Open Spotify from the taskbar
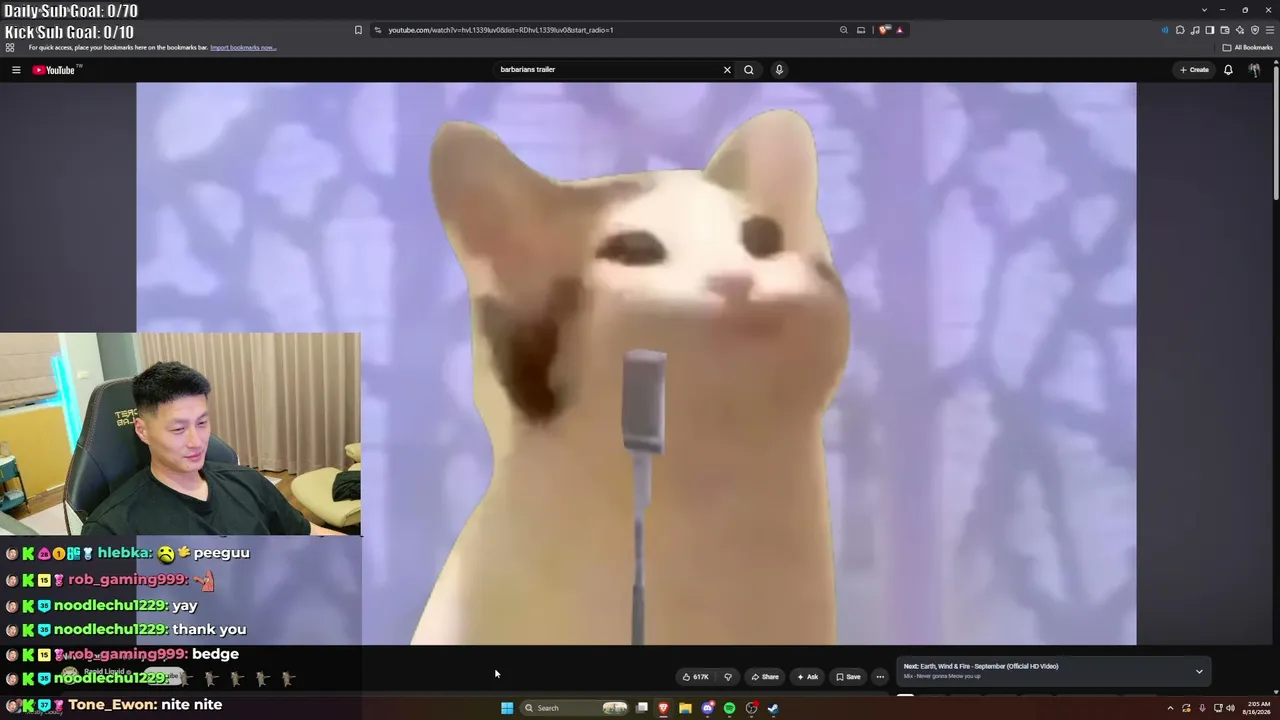Viewport: 1280px width, 720px height. 729,708
